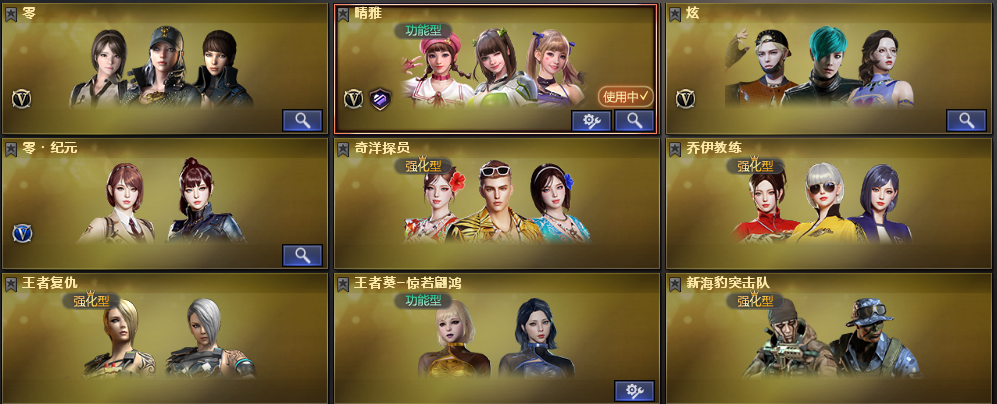Toggle favorite star on 新海豹突击队 card
The width and height of the screenshot is (997, 404).
pyautogui.click(x=675, y=284)
